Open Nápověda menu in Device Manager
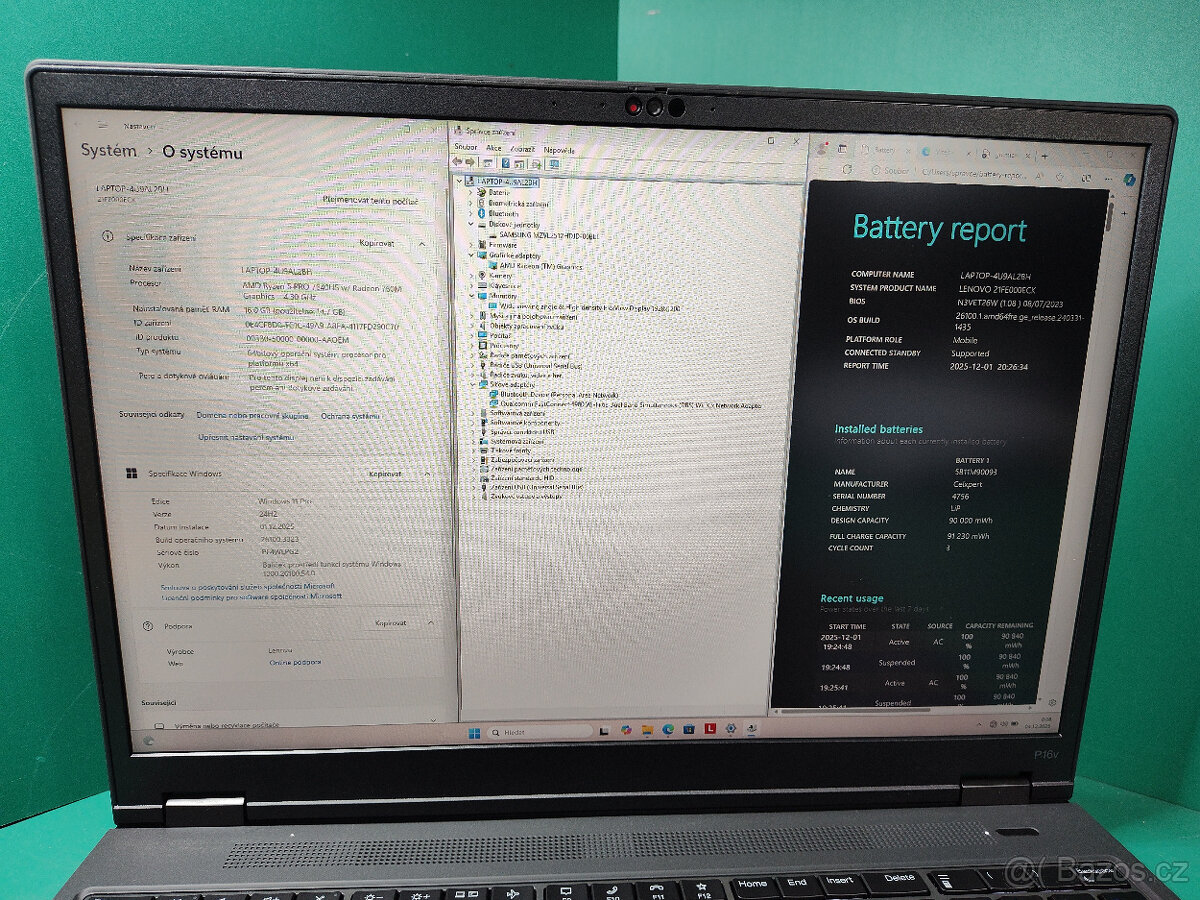 (x=559, y=150)
